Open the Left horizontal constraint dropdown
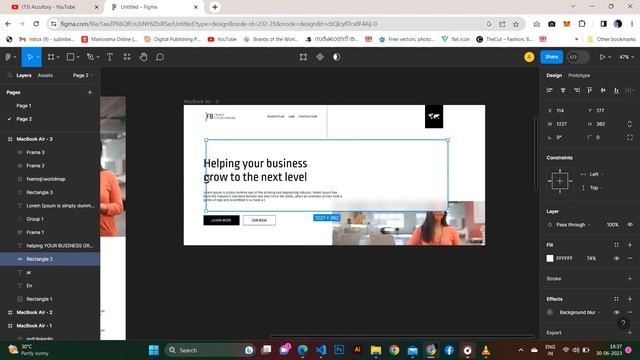Viewport: 640px width, 360px height. 596,174
